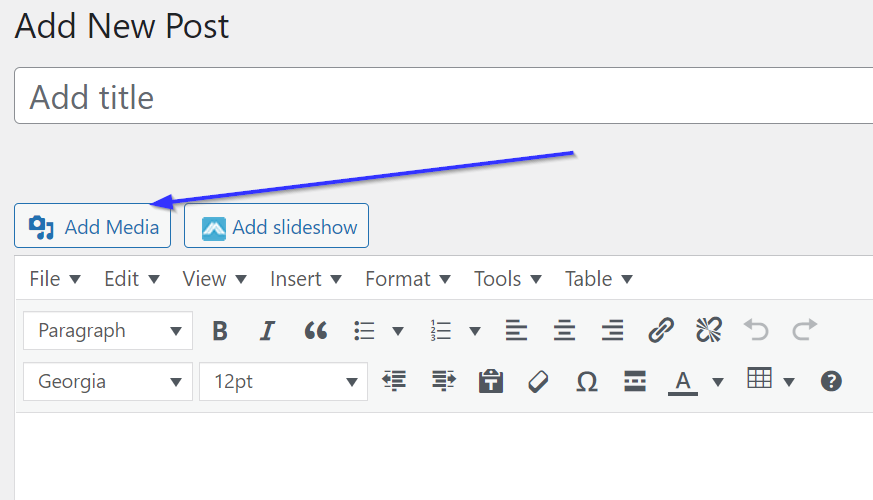Open the keyboard shortcuts help icon
Viewport: 873px width, 500px height.
831,382
